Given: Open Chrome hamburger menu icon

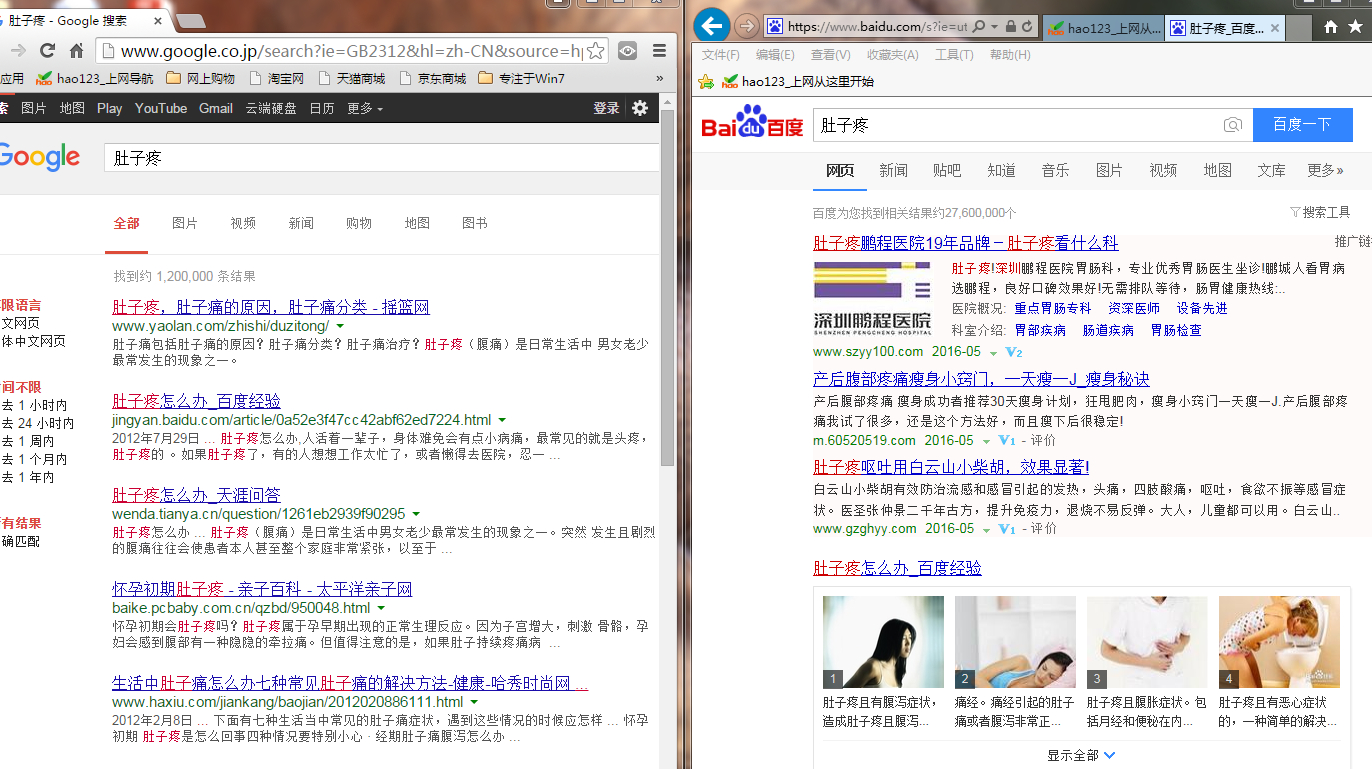Looking at the screenshot, I should [x=659, y=50].
